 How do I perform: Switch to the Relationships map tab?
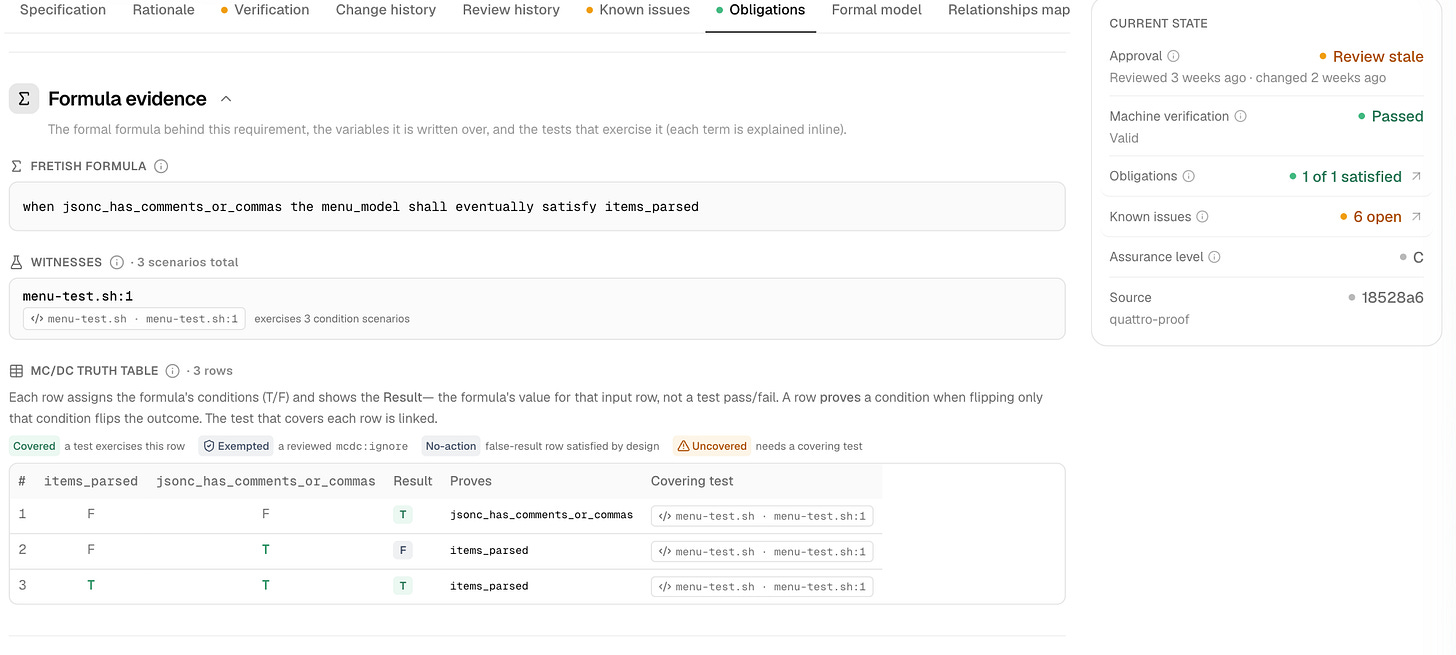[x=1009, y=10]
